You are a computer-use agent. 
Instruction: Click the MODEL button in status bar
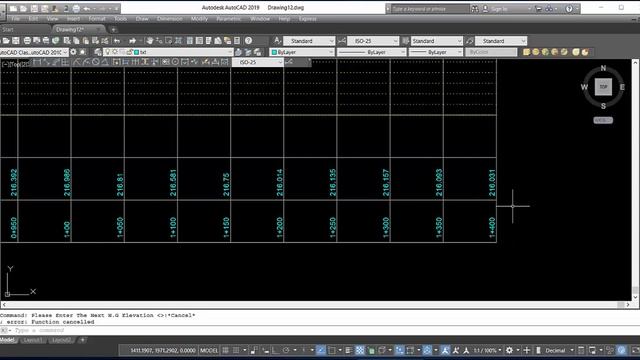pyautogui.click(x=209, y=350)
